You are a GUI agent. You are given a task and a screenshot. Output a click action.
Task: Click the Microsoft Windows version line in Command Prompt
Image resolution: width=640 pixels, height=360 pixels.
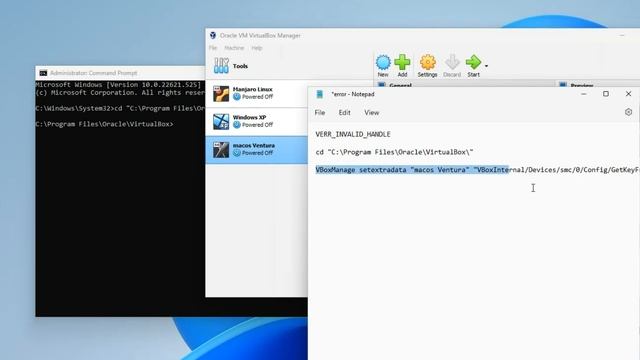pos(118,85)
